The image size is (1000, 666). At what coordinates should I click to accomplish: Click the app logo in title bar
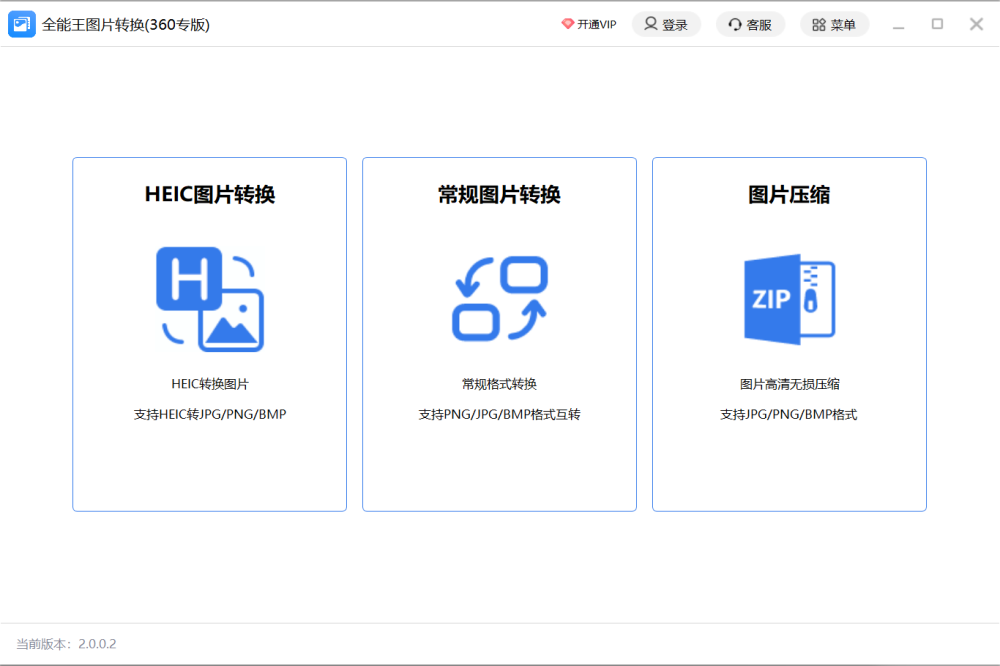pos(22,25)
